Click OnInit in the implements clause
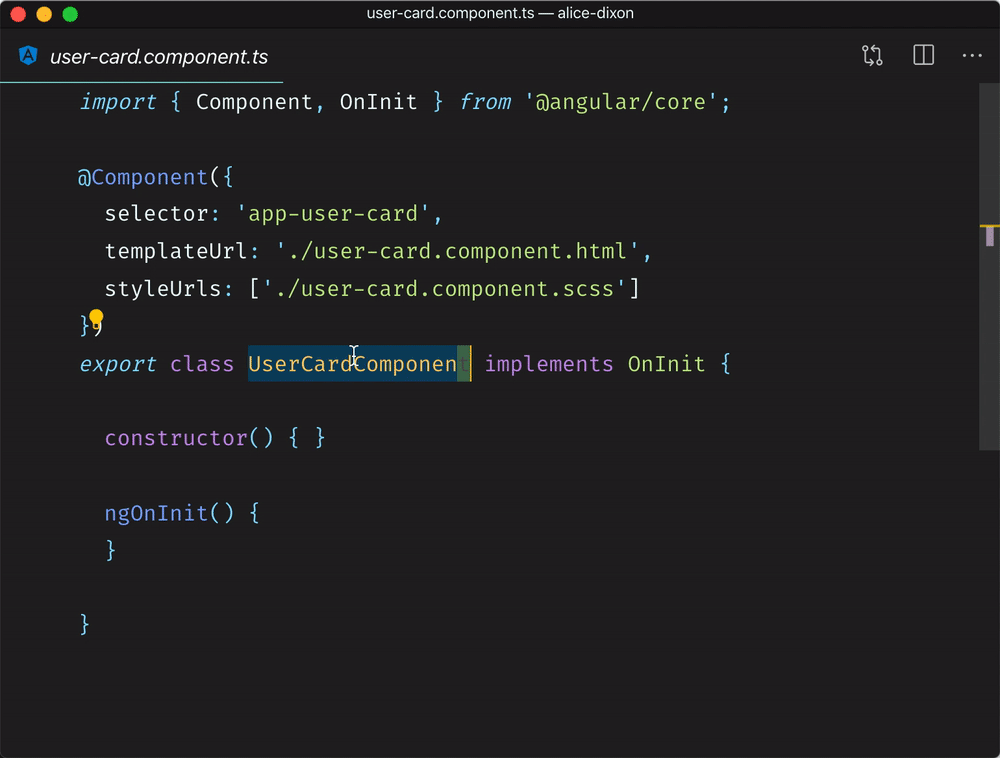Viewport: 1000px width, 758px height. coord(666,364)
